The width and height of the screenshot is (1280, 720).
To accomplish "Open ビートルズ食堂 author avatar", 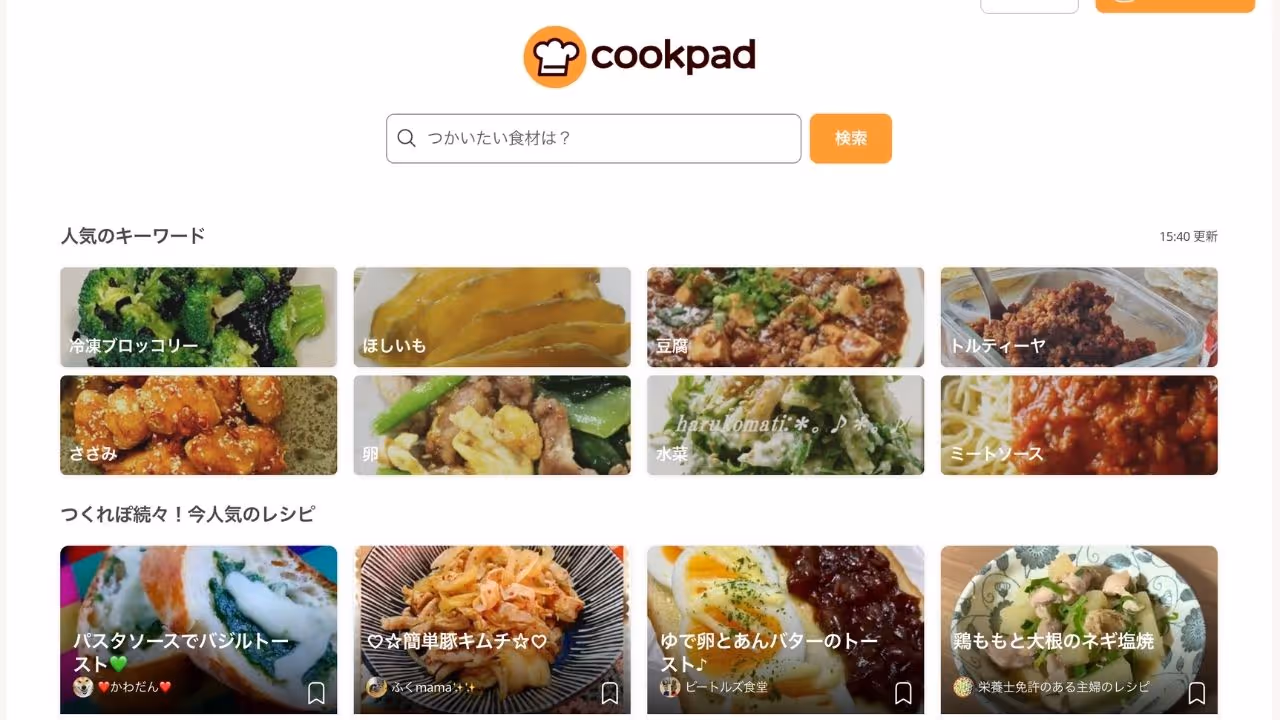I will click(670, 687).
